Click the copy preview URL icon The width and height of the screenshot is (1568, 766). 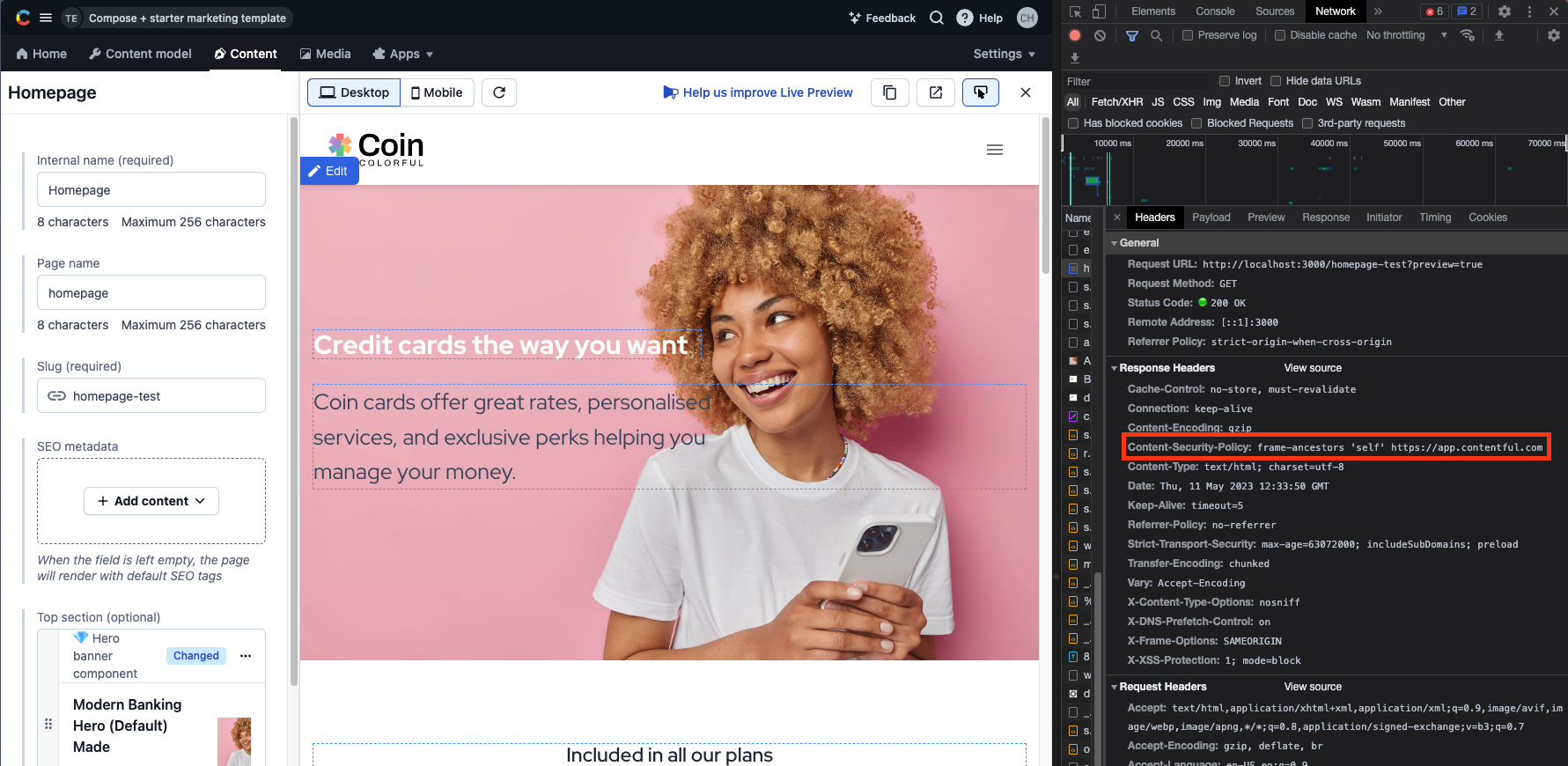coord(890,92)
